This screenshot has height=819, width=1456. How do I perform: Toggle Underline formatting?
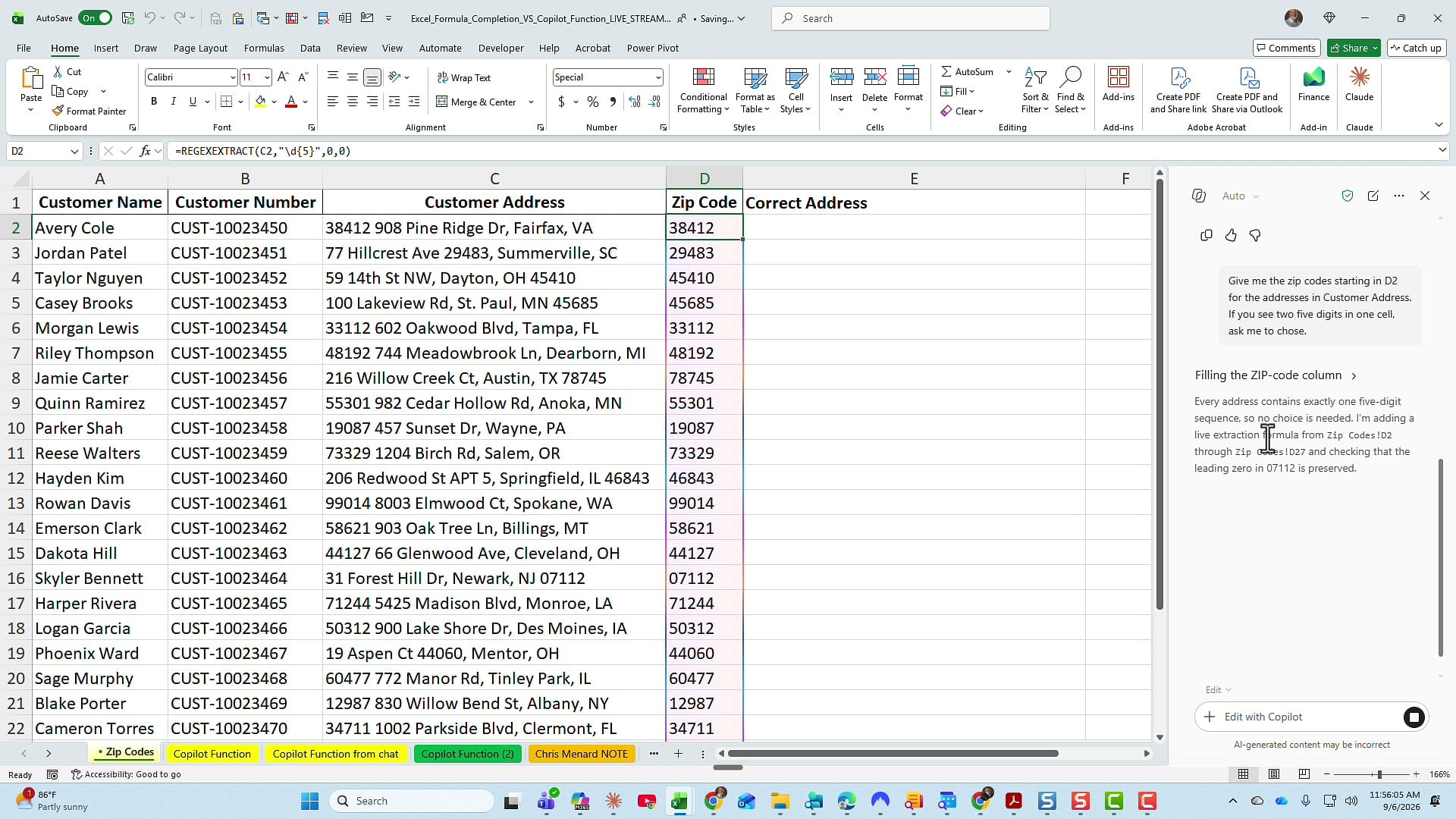pyautogui.click(x=193, y=102)
